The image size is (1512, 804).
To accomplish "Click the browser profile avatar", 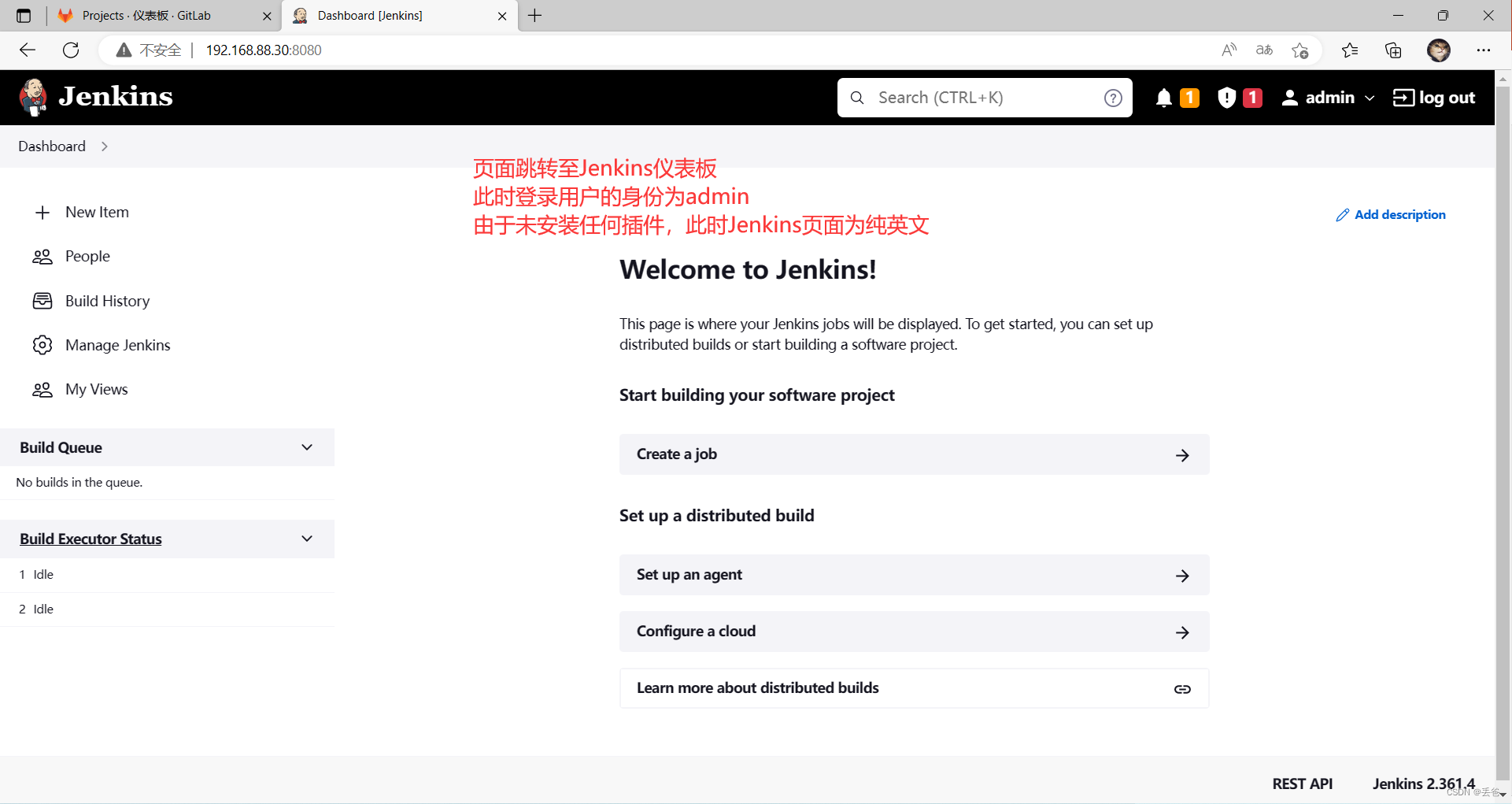I will point(1439,50).
